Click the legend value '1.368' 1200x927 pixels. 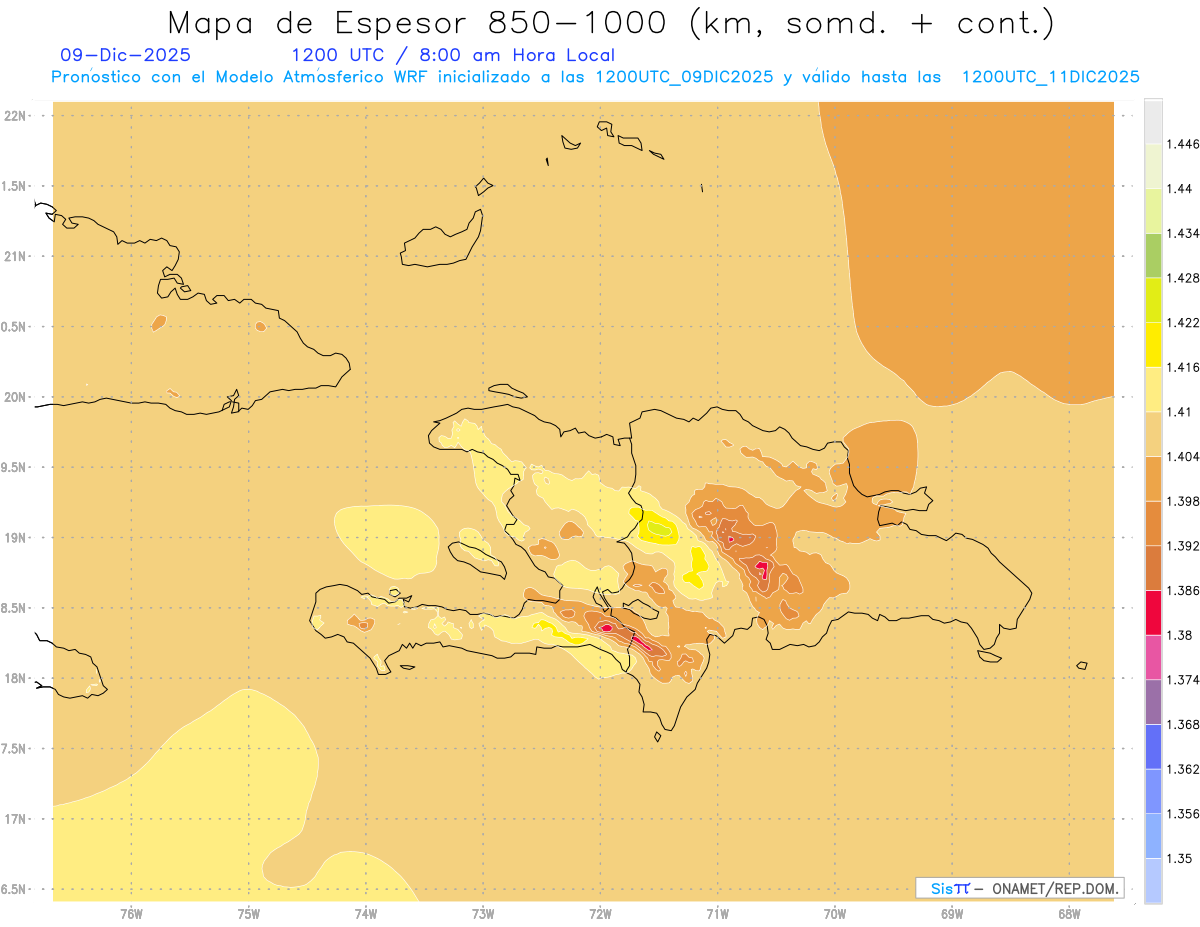coord(1184,724)
